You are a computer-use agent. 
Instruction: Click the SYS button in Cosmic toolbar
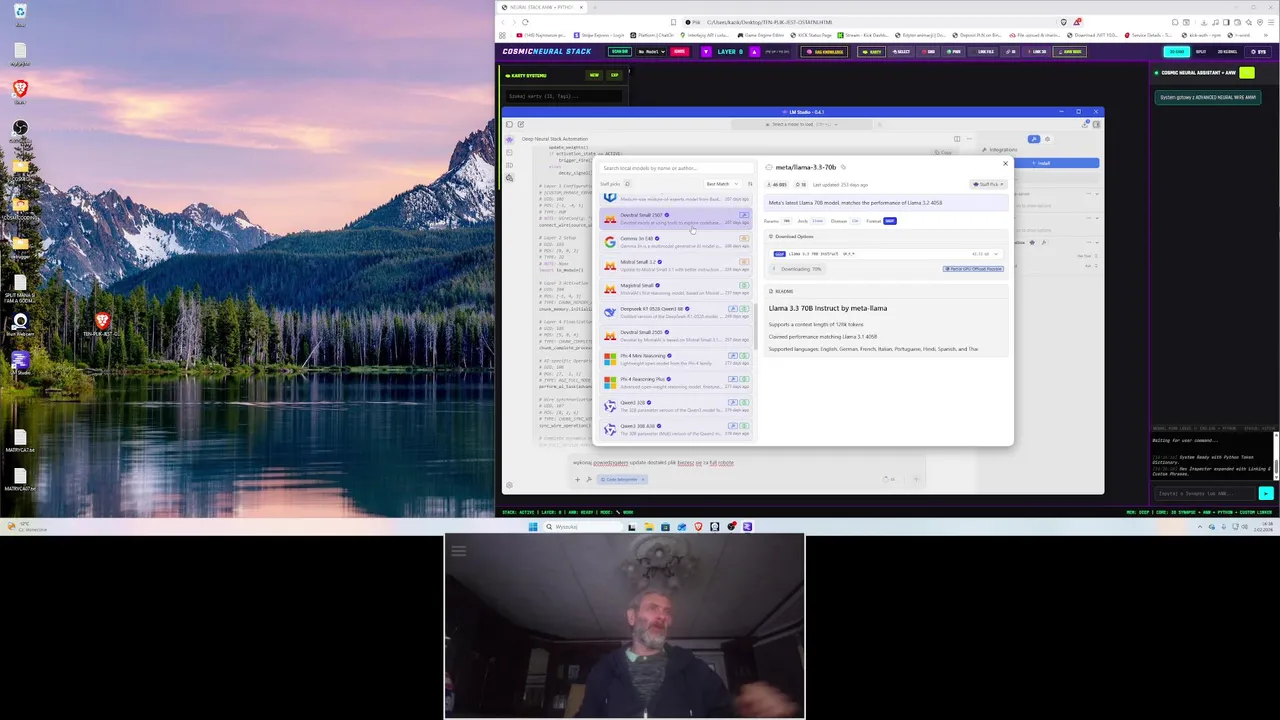click(x=1259, y=51)
